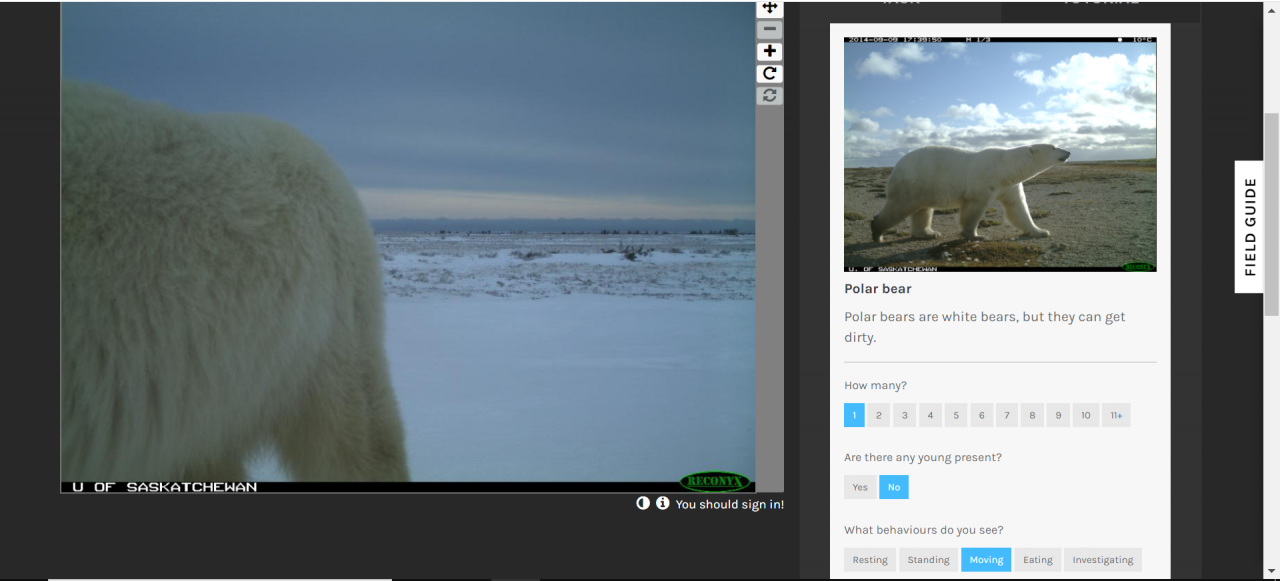1280x581 pixels.
Task: Choose 11+ for how many animals
Action: click(x=1116, y=415)
